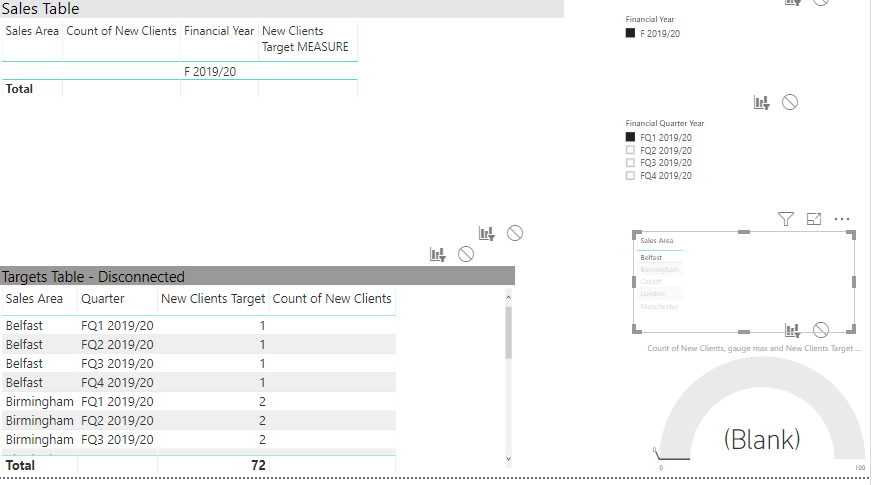Open filters funnel icon on Sales Area slicer
This screenshot has height=485, width=877.
tap(786, 219)
